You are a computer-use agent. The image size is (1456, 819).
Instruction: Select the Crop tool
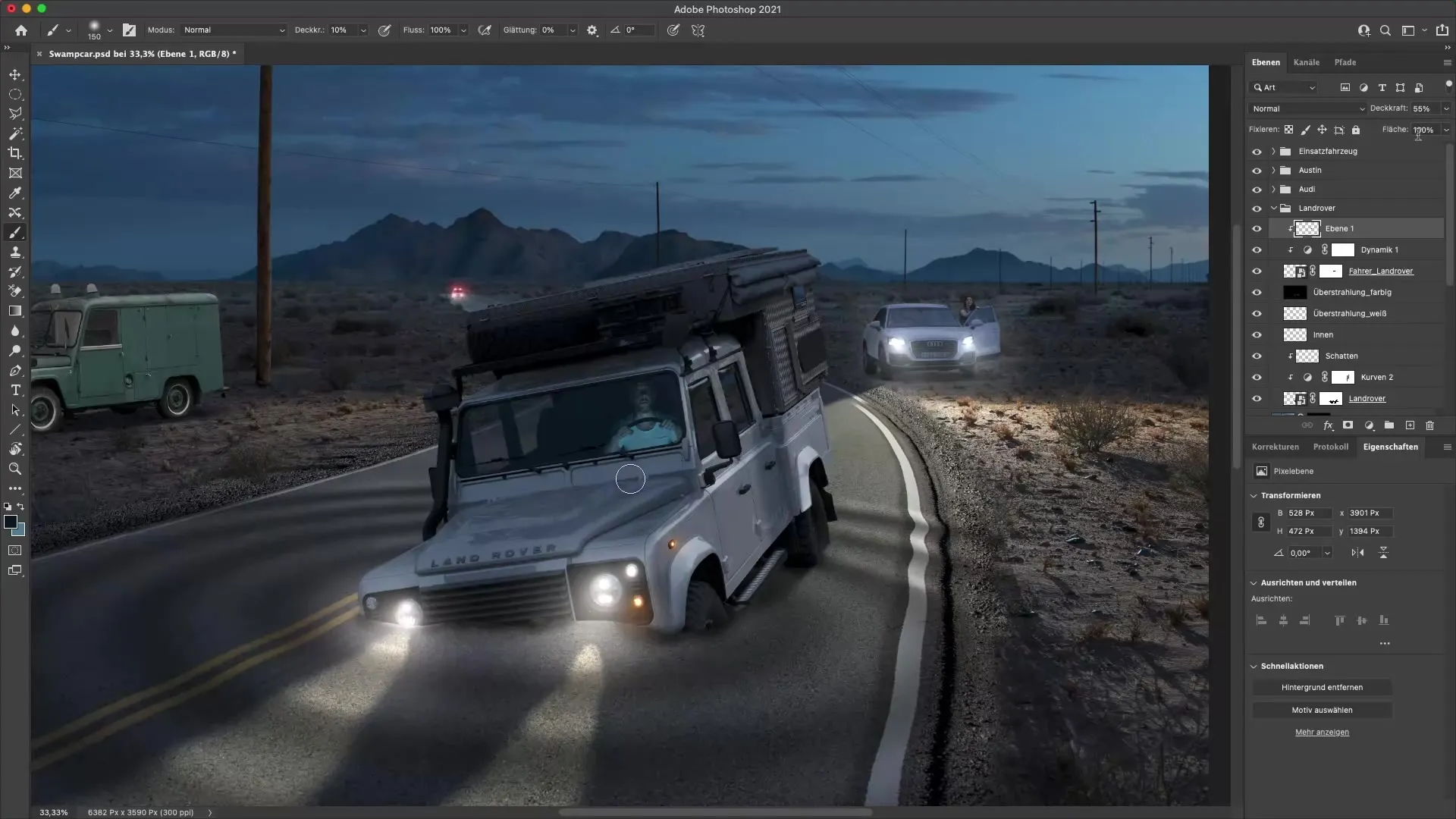click(x=15, y=153)
